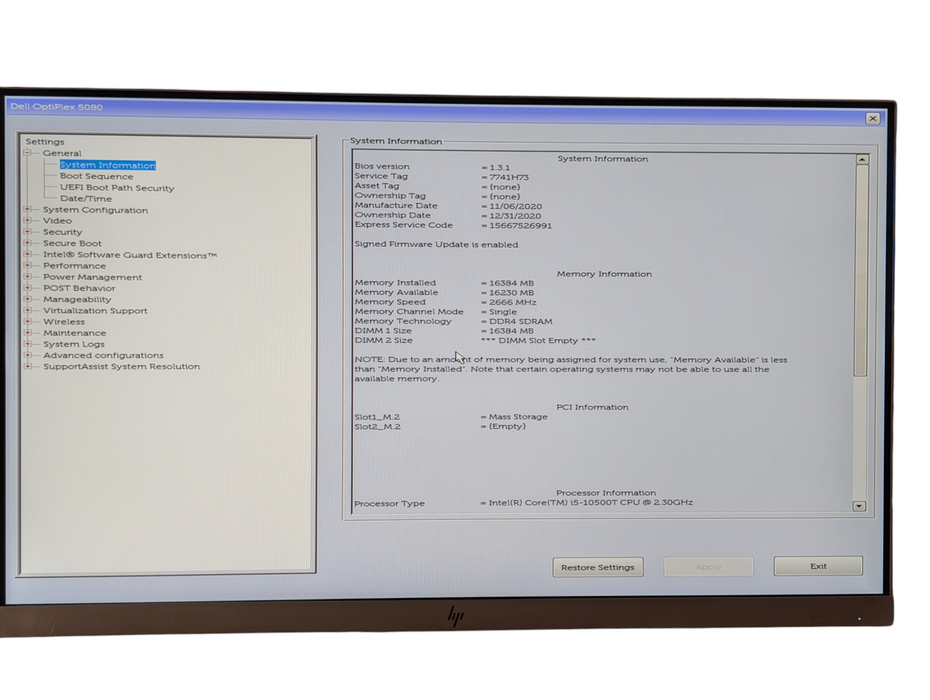Click Slot2_M.2 (Empty) value
Screen dimensions: 930x700
tap(507, 427)
